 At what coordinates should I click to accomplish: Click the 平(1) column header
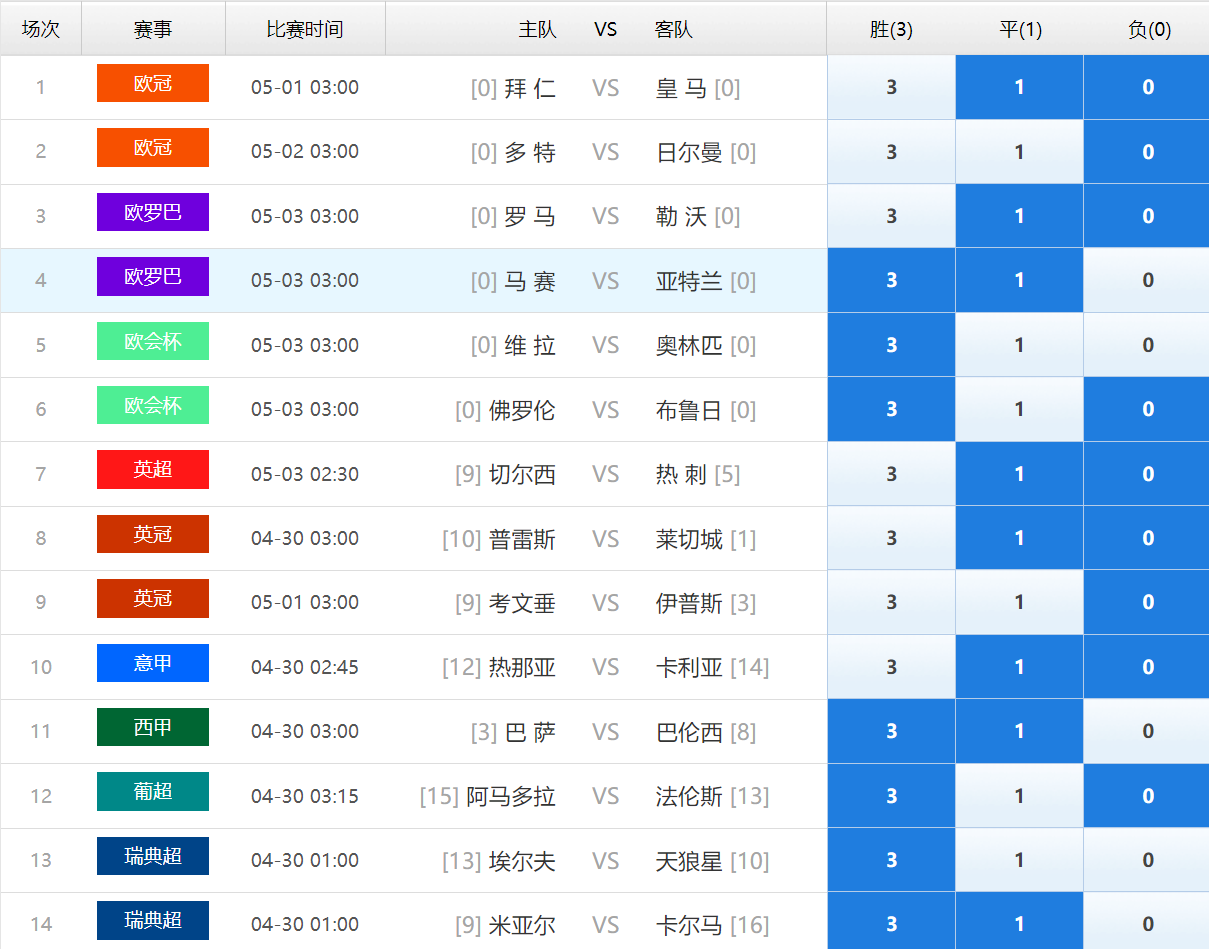(x=1020, y=29)
